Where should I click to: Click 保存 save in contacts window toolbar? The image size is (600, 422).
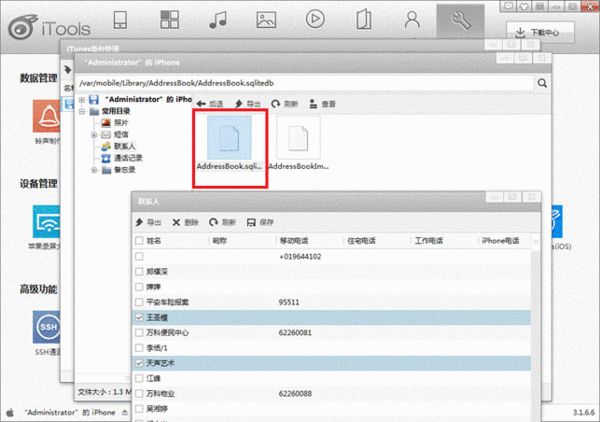(x=260, y=222)
